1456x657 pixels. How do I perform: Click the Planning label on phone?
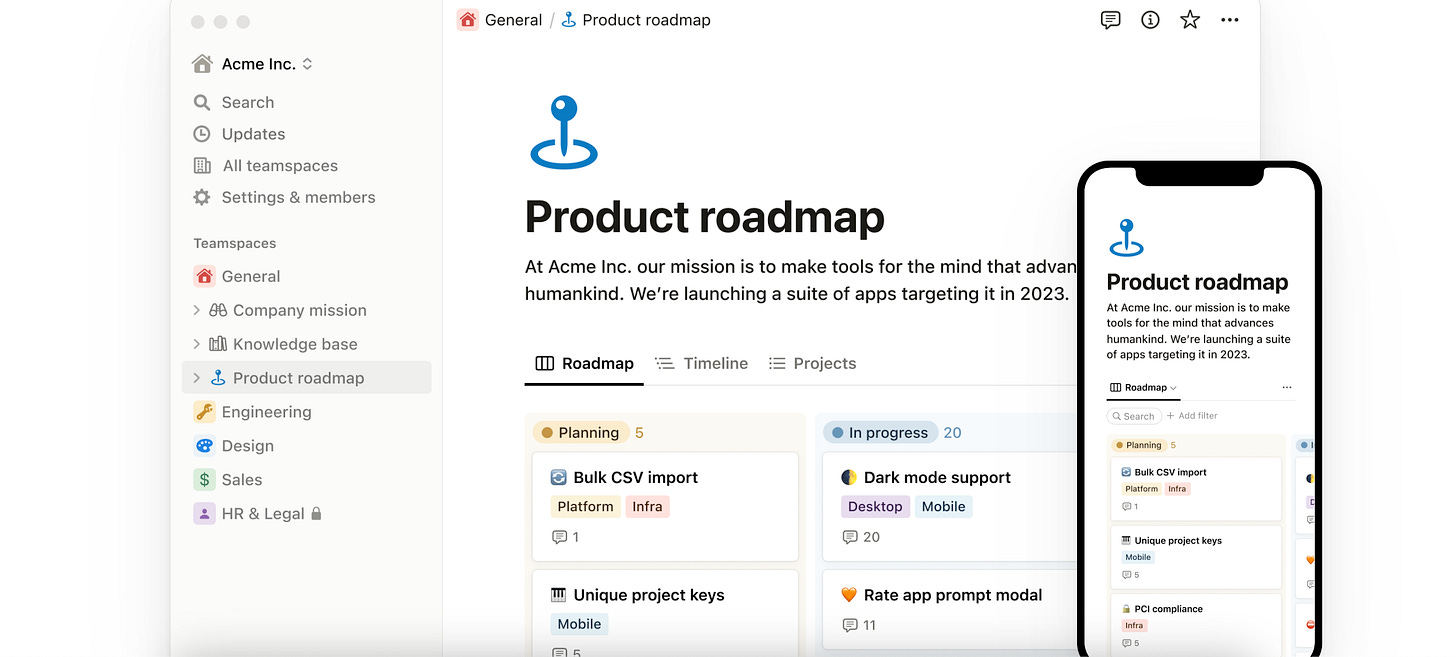[1138, 445]
